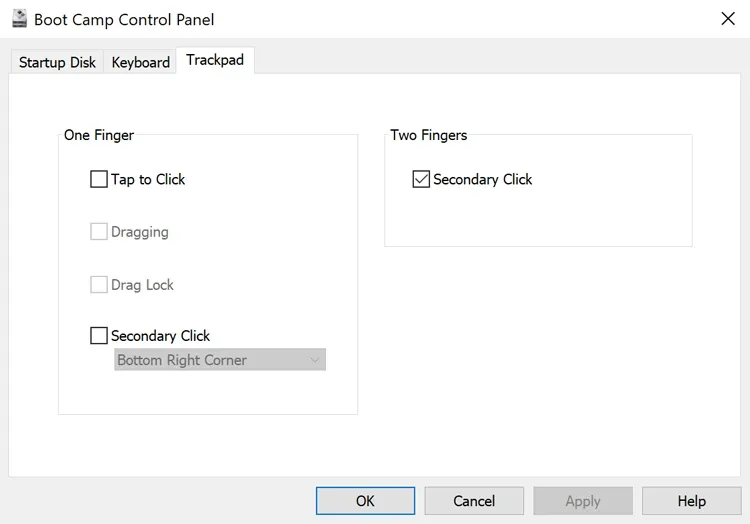
Task: Switch to the Startup Disk tab
Action: point(57,62)
